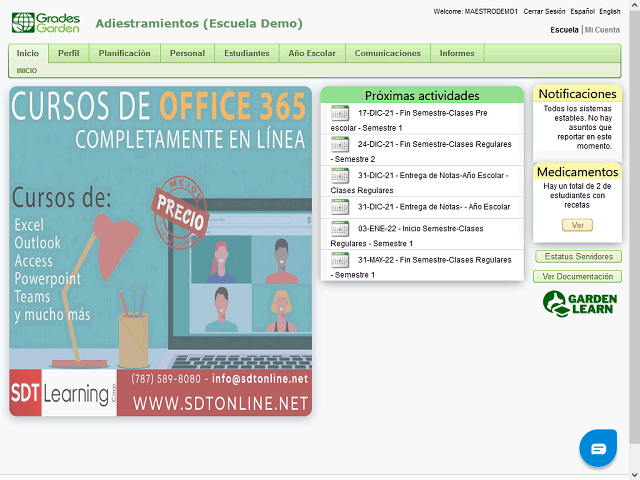Open the Office 365 courses banner
The height and width of the screenshot is (480, 640).
tap(160, 251)
